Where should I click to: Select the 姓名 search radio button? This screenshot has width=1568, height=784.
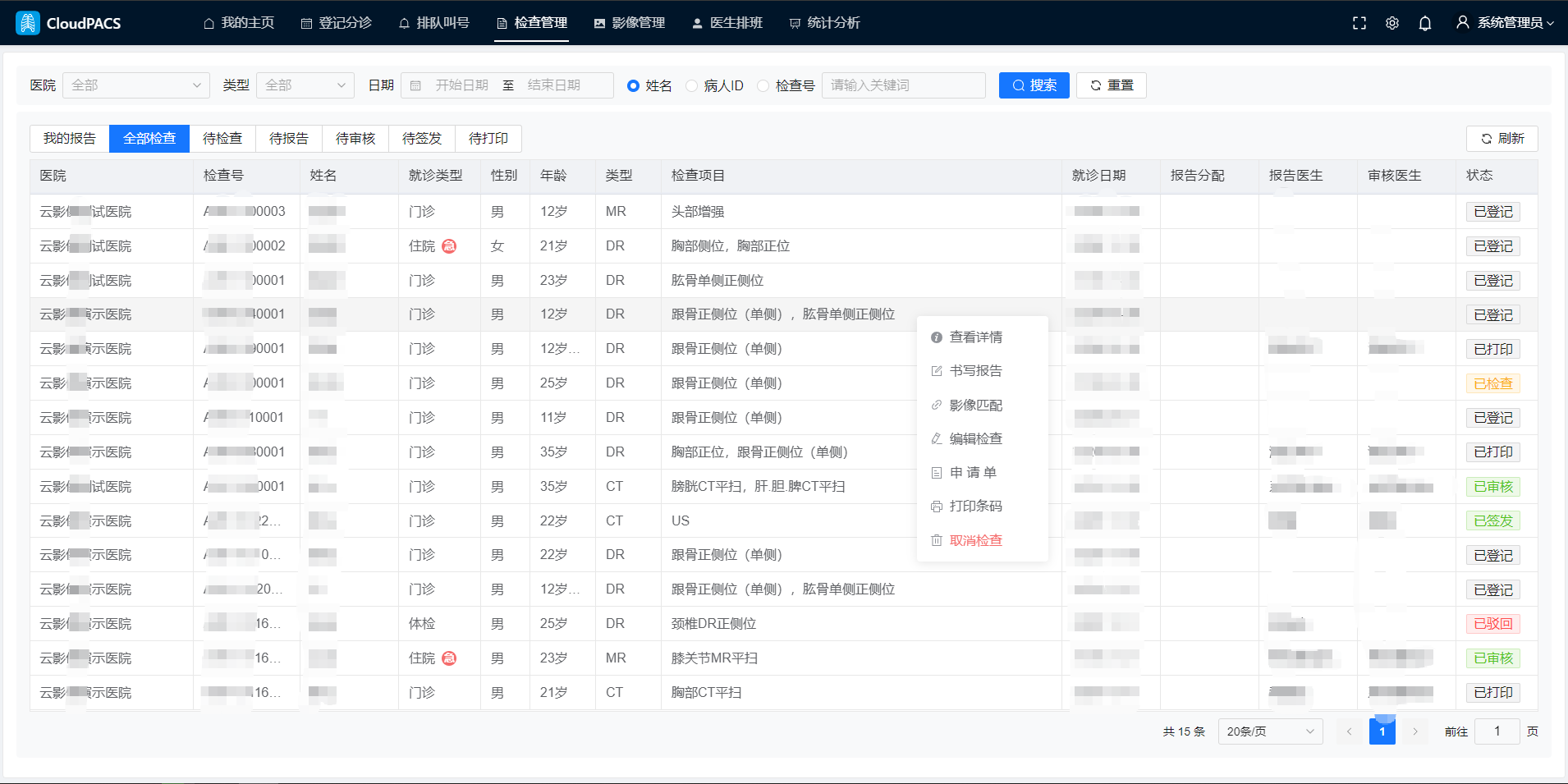tap(633, 85)
